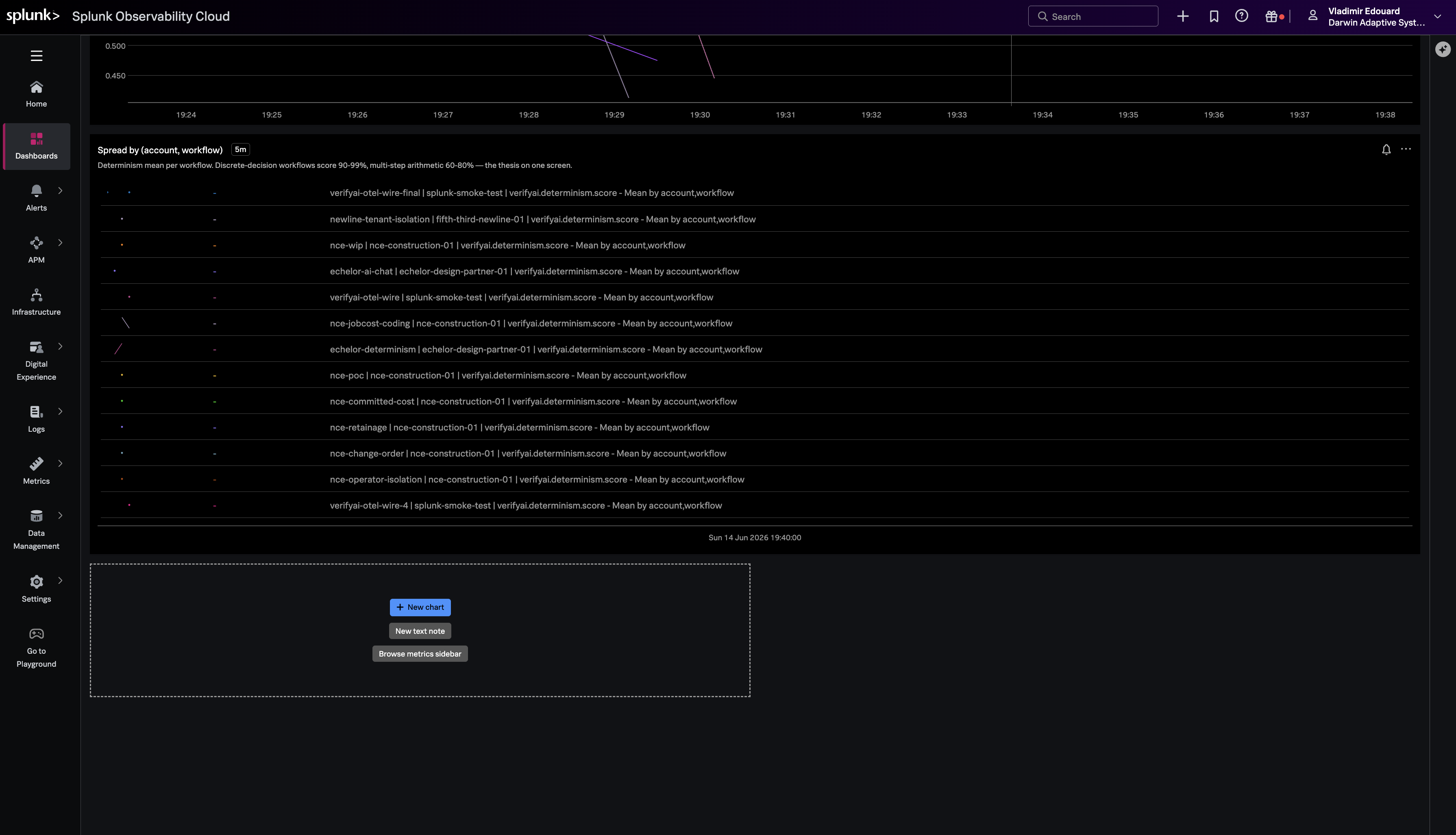Screen dimensions: 1456x835
Task: Click Browse metrics sidebar button
Action: click(420, 654)
